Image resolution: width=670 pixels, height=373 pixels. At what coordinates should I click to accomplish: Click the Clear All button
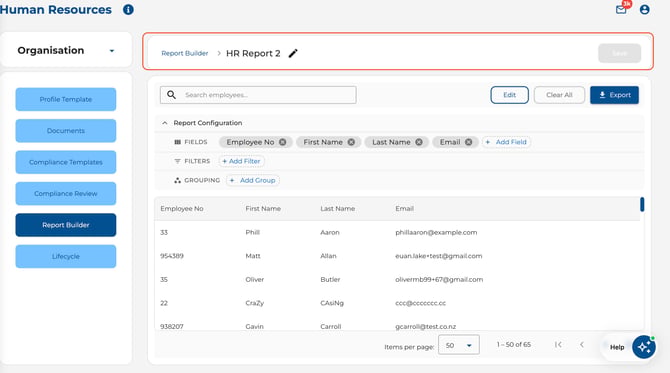[559, 95]
